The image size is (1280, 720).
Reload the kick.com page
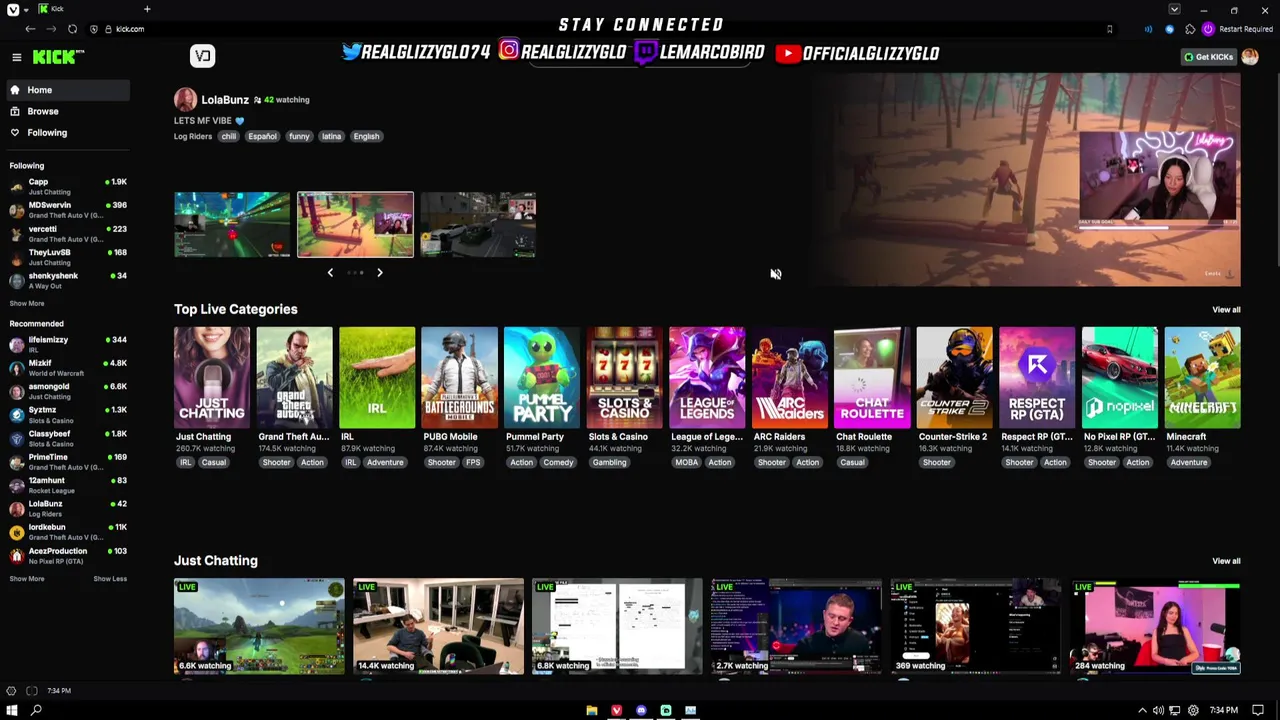72,29
